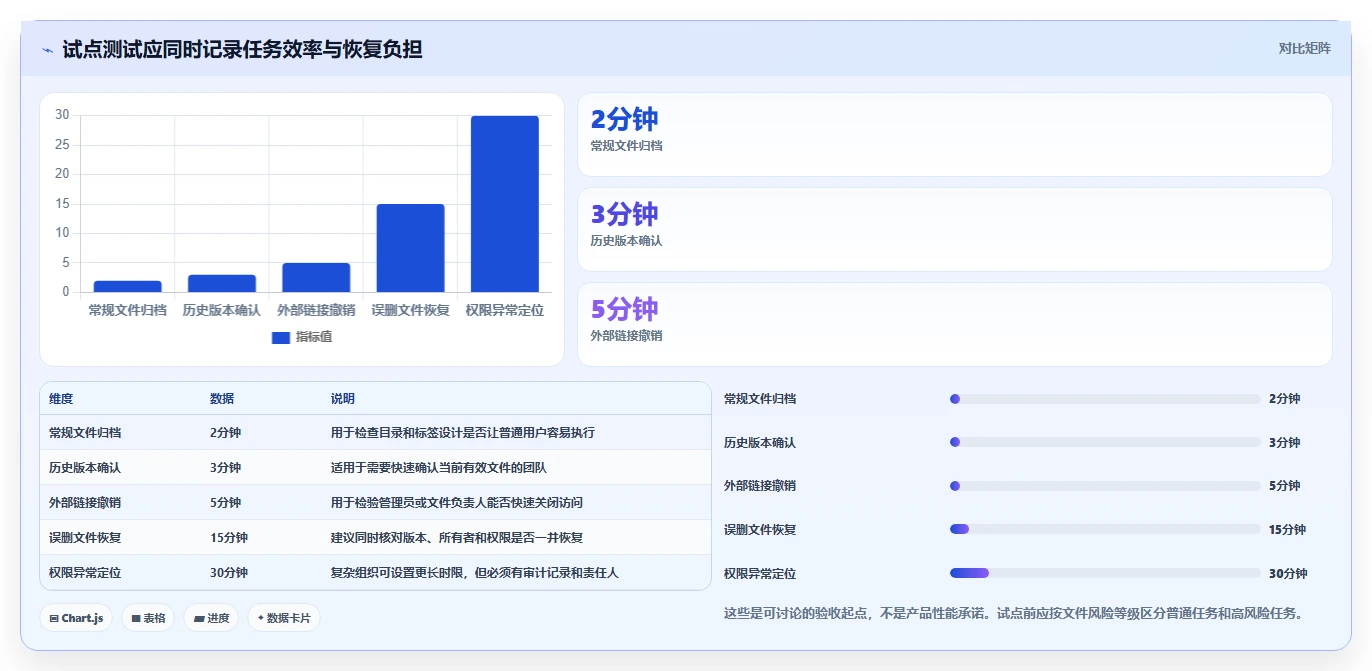
Task: Click the progress bar for 权限异常定位
Action: 1105,573
